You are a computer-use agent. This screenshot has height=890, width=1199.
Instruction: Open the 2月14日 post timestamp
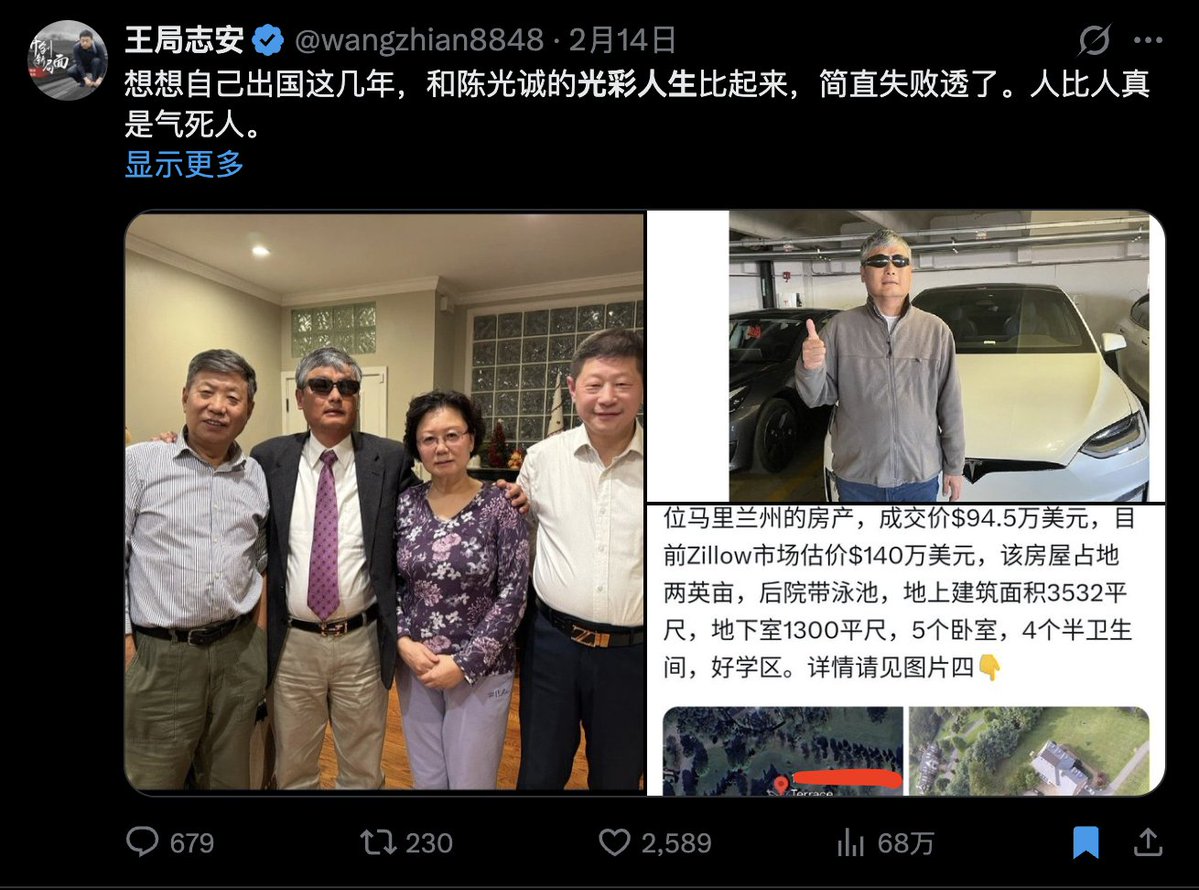point(622,40)
